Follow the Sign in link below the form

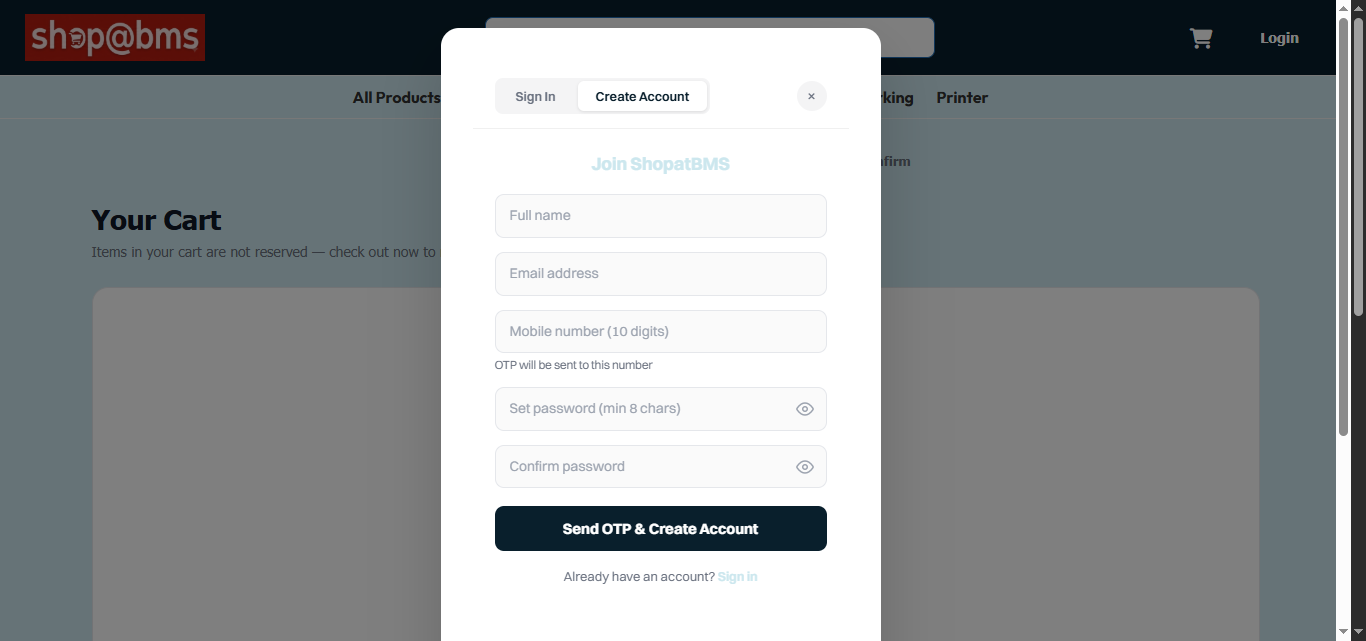737,577
